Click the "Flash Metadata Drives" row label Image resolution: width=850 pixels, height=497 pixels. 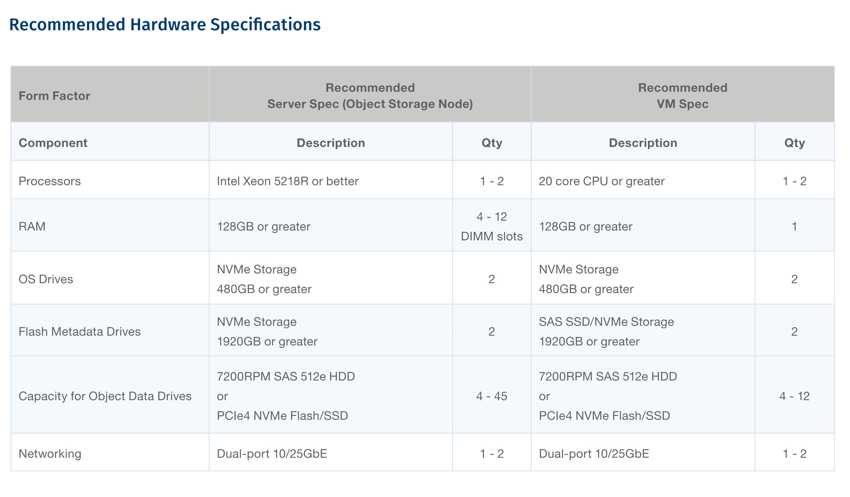(80, 331)
